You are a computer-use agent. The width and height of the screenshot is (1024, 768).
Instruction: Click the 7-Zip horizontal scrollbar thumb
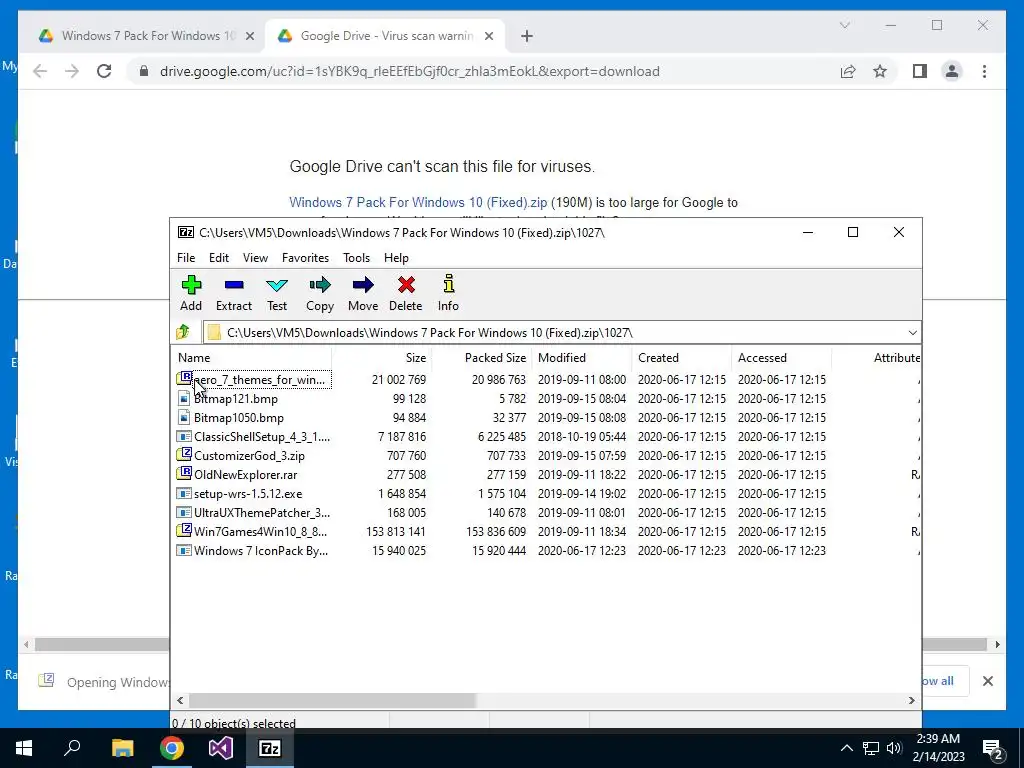pos(333,700)
